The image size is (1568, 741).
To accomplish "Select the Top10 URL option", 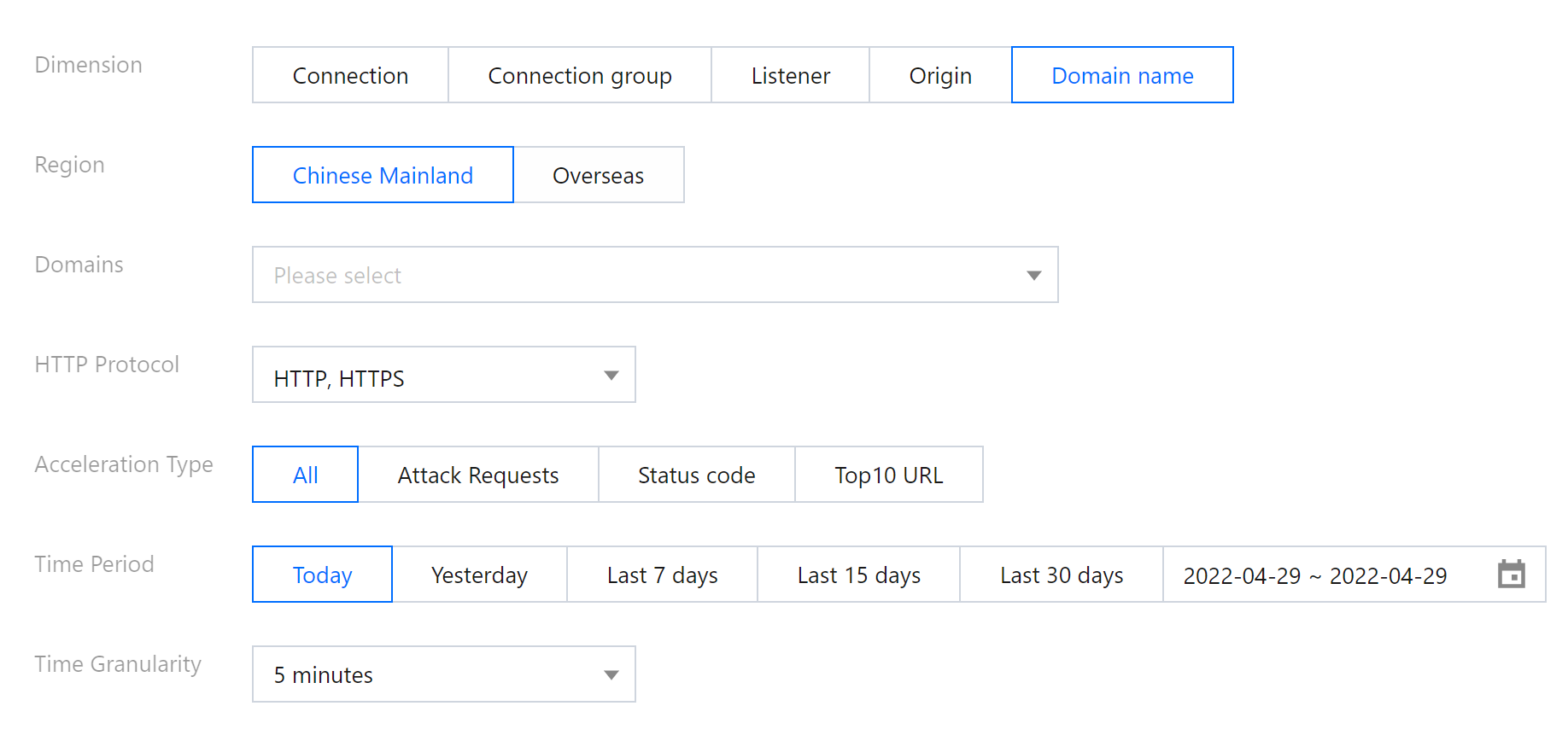I will (x=888, y=476).
